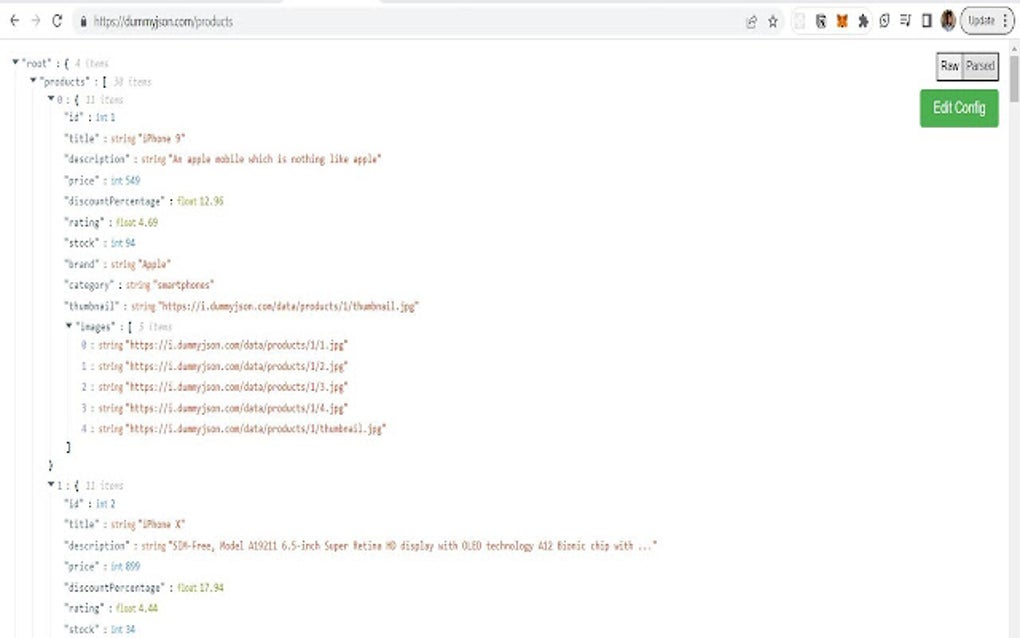This screenshot has width=1020, height=638.
Task: Click description "An apple mobile which is nothing like apple"
Action: tap(275, 159)
